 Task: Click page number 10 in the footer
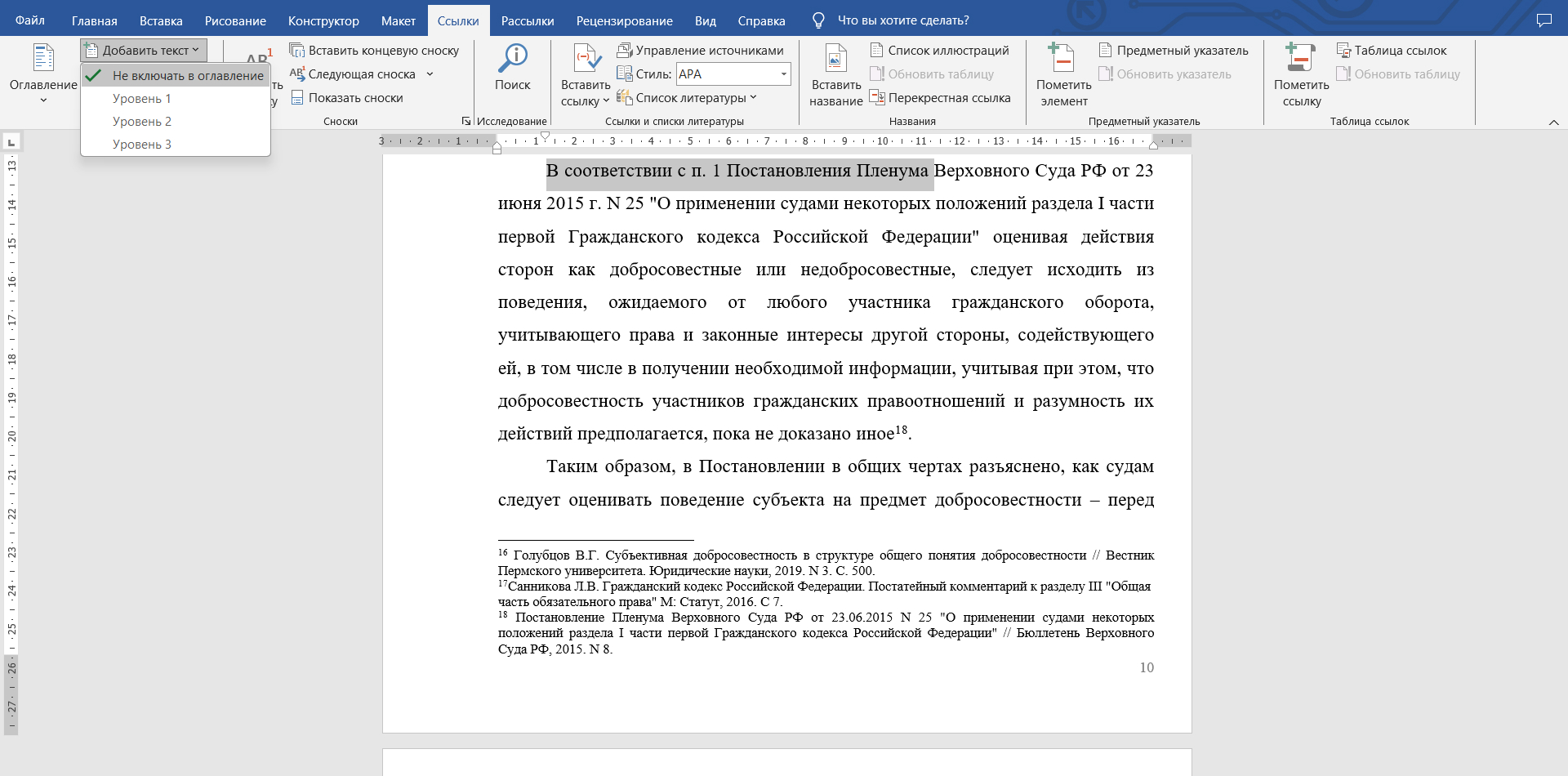pos(1147,667)
